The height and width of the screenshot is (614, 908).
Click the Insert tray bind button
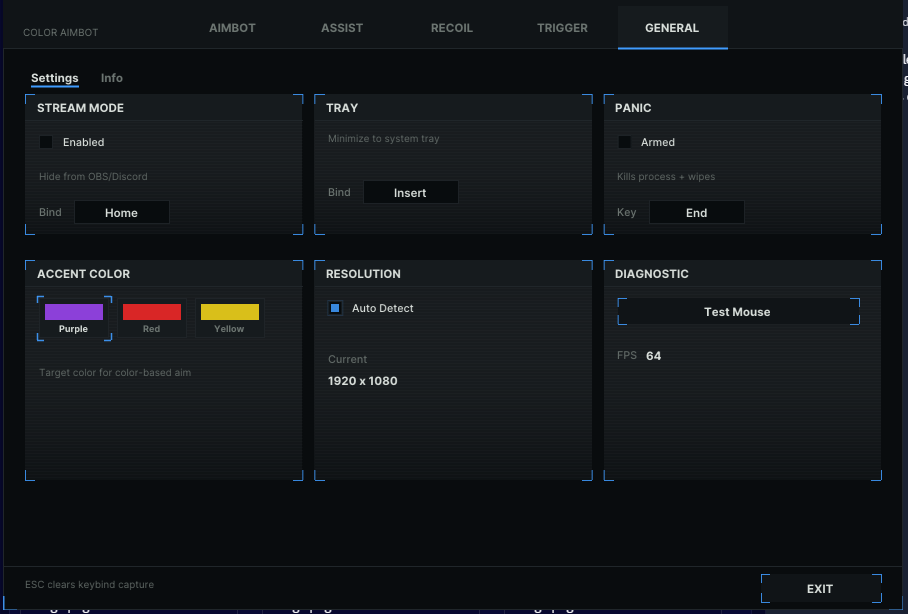pyautogui.click(x=411, y=192)
